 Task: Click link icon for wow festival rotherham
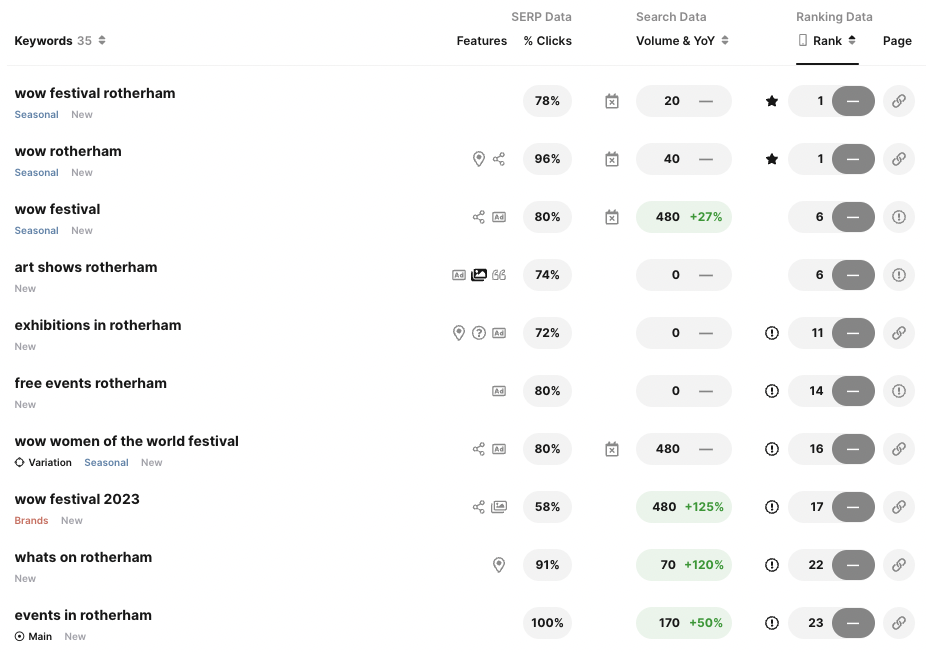pyautogui.click(x=898, y=101)
